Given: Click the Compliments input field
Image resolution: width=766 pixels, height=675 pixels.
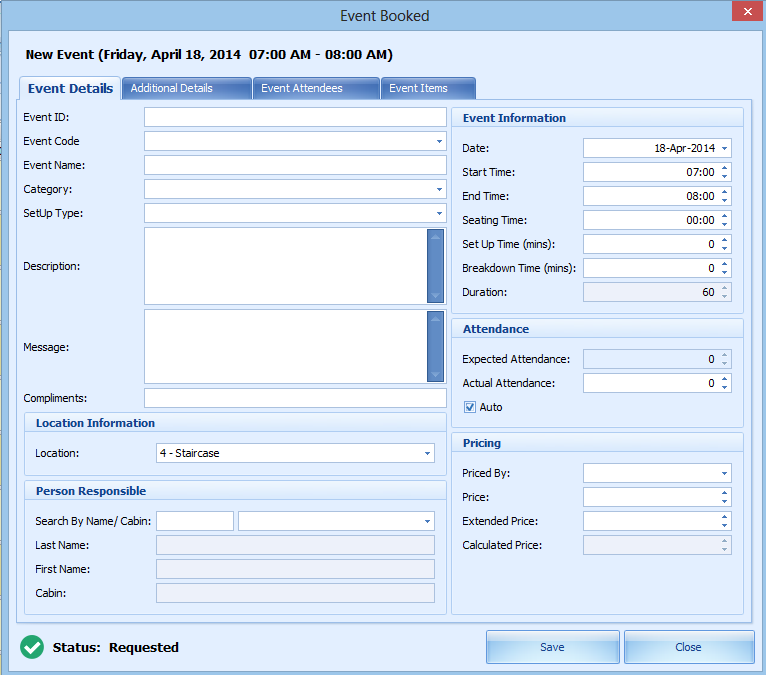Looking at the screenshot, I should [295, 398].
